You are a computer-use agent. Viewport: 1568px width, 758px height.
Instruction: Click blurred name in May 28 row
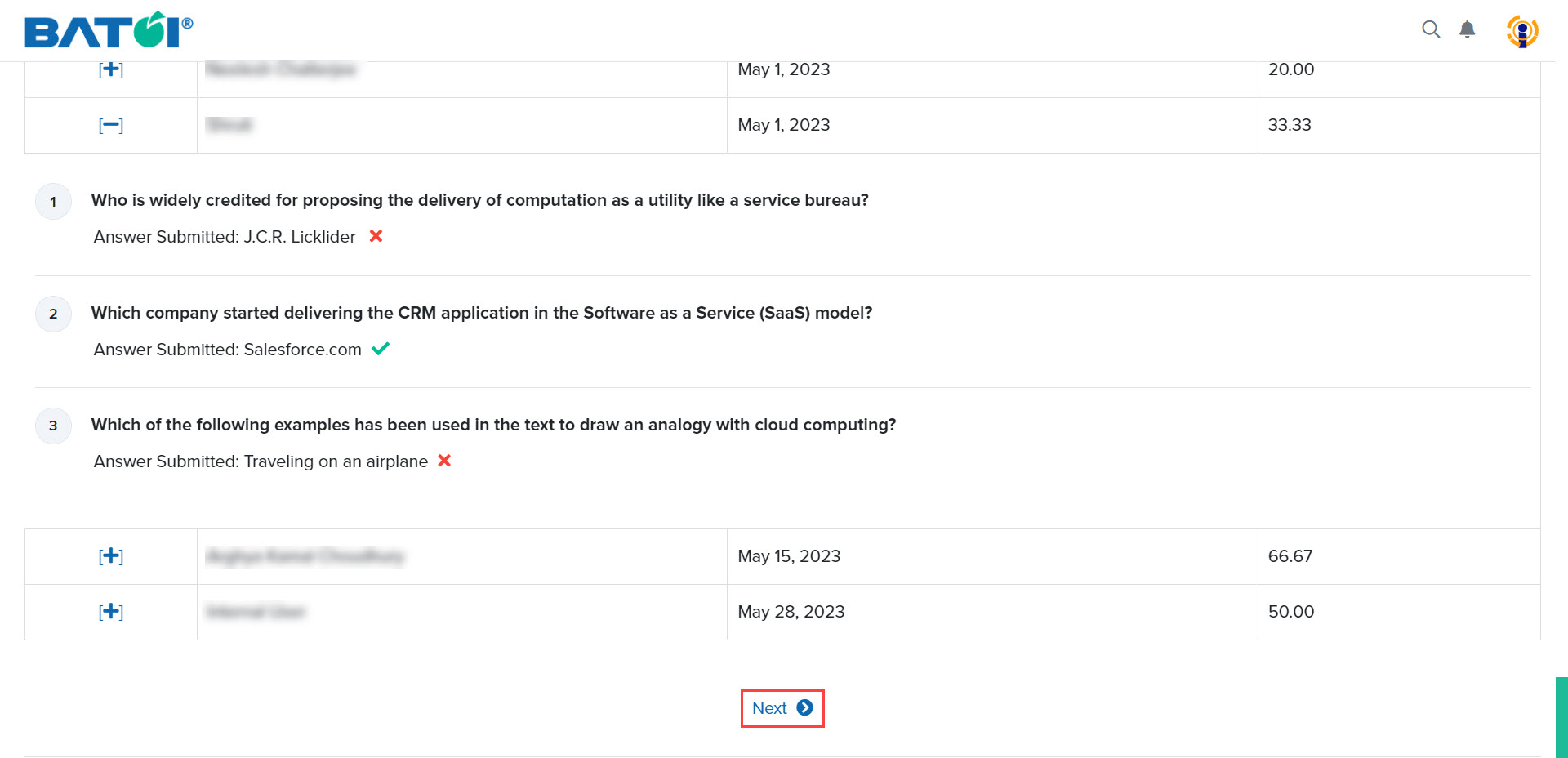(256, 612)
